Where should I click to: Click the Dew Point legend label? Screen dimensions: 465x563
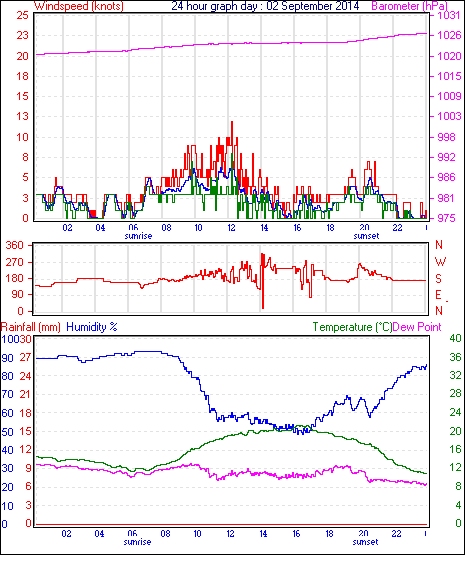pyautogui.click(x=417, y=327)
